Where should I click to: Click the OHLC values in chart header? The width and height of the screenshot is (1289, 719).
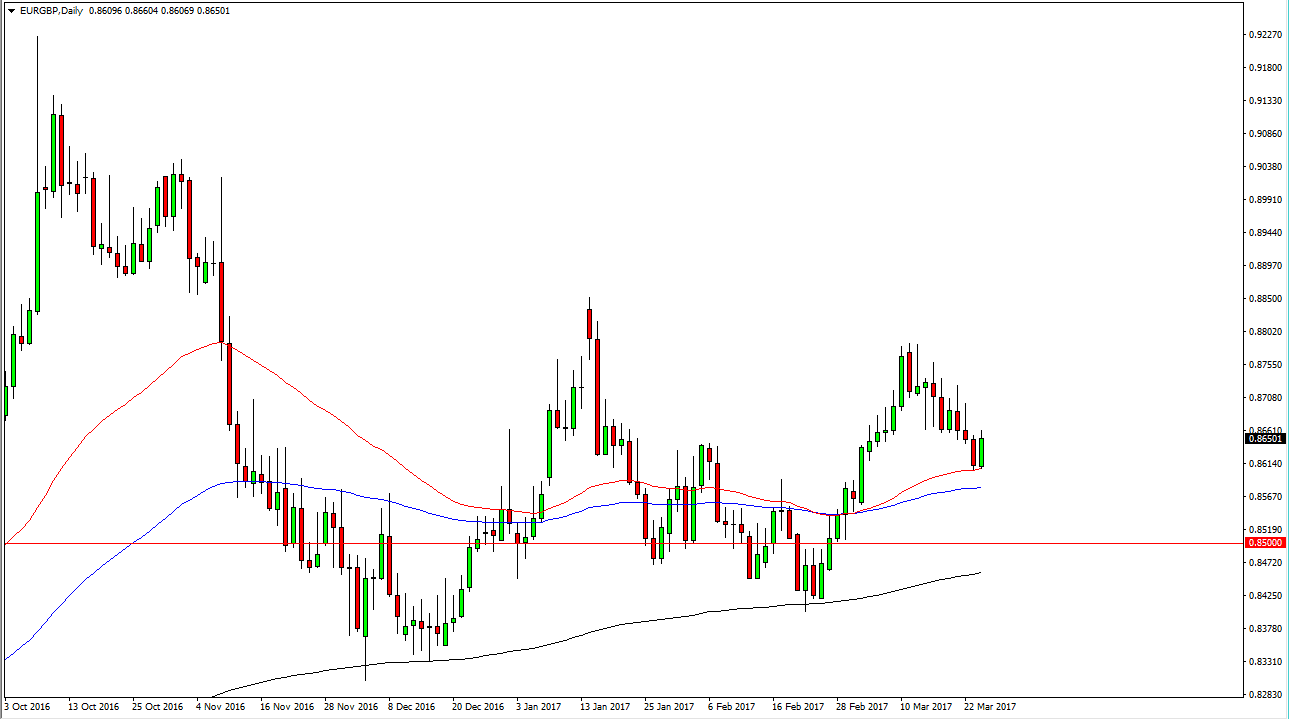(159, 11)
